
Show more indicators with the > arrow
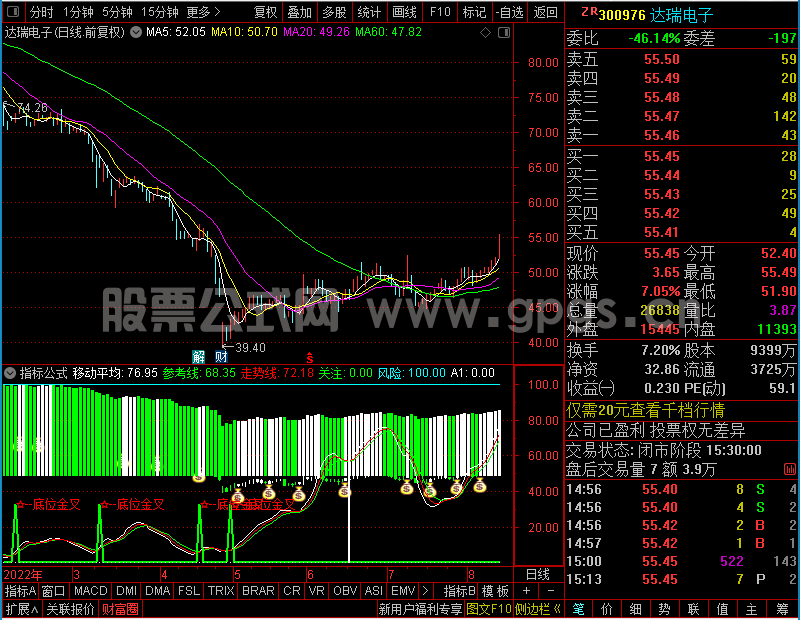[x=425, y=591]
